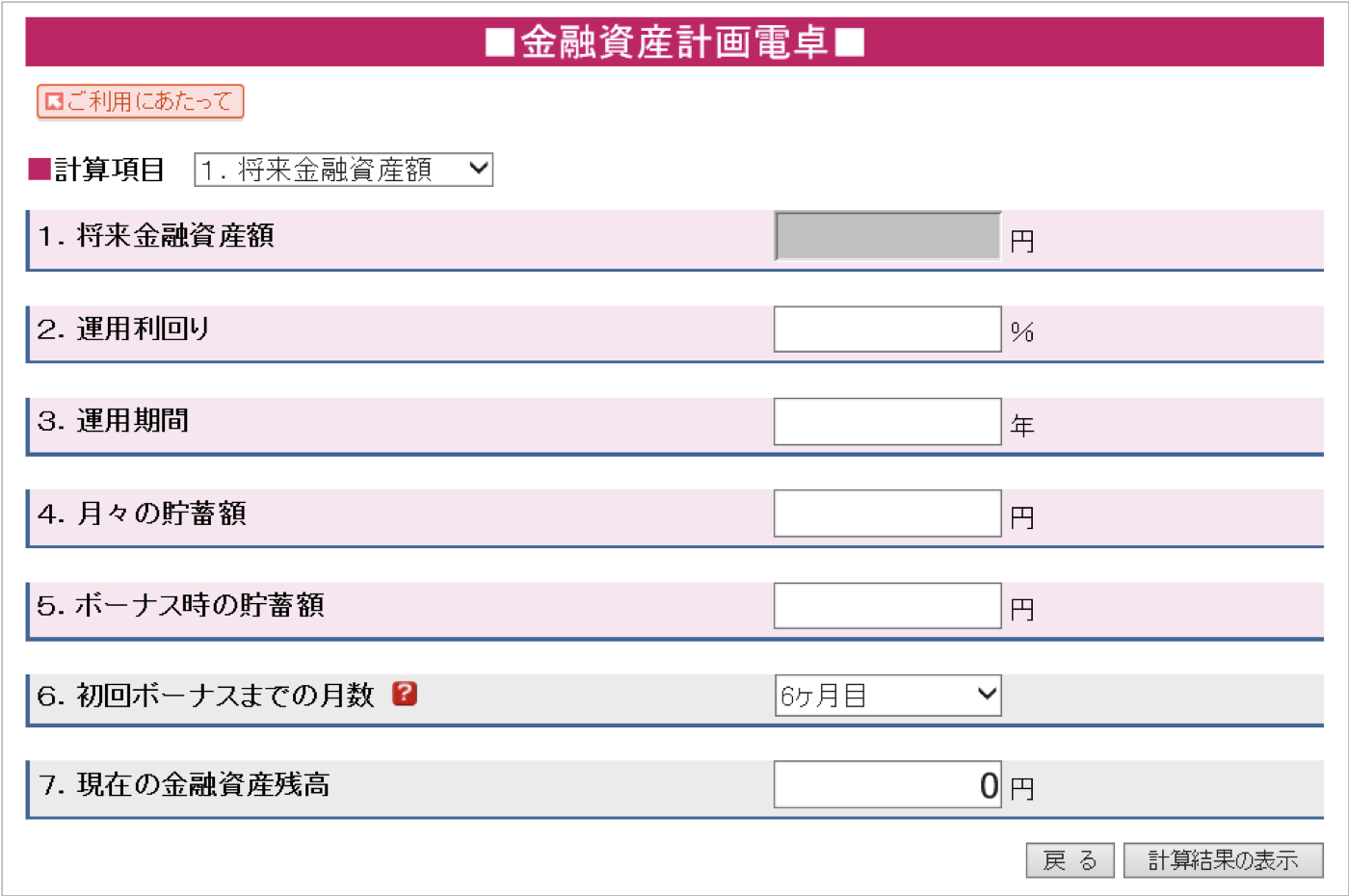Focus the 現在の金融資産残高 input showing 0
This screenshot has width=1349, height=896.
coord(887,785)
